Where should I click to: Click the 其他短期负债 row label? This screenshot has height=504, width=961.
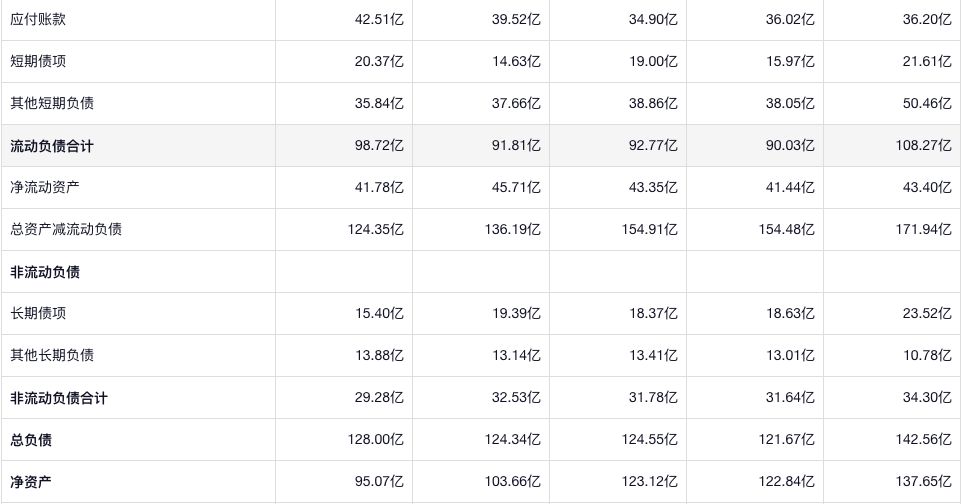52,103
